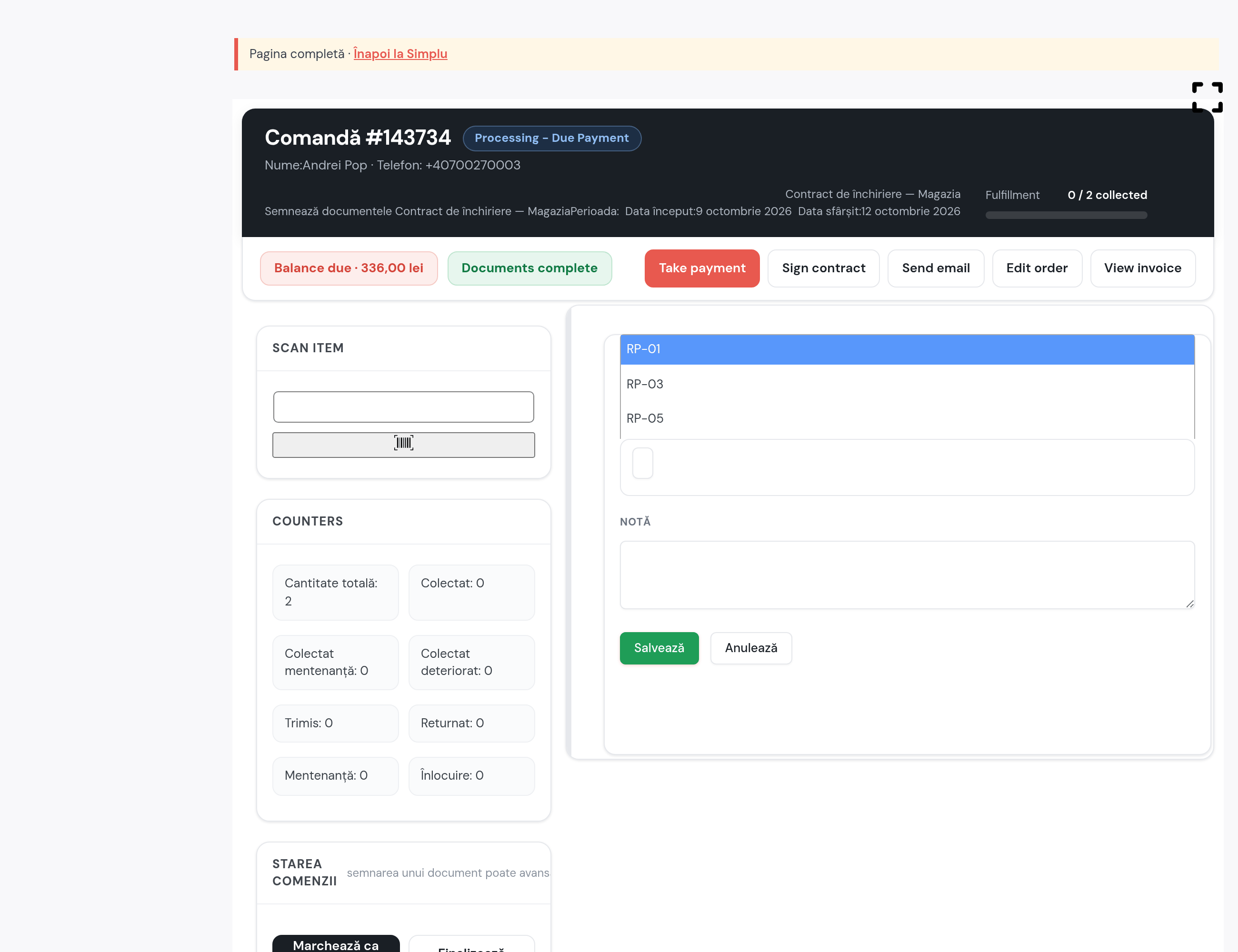Open View invoice
The image size is (1238, 952).
click(x=1142, y=268)
